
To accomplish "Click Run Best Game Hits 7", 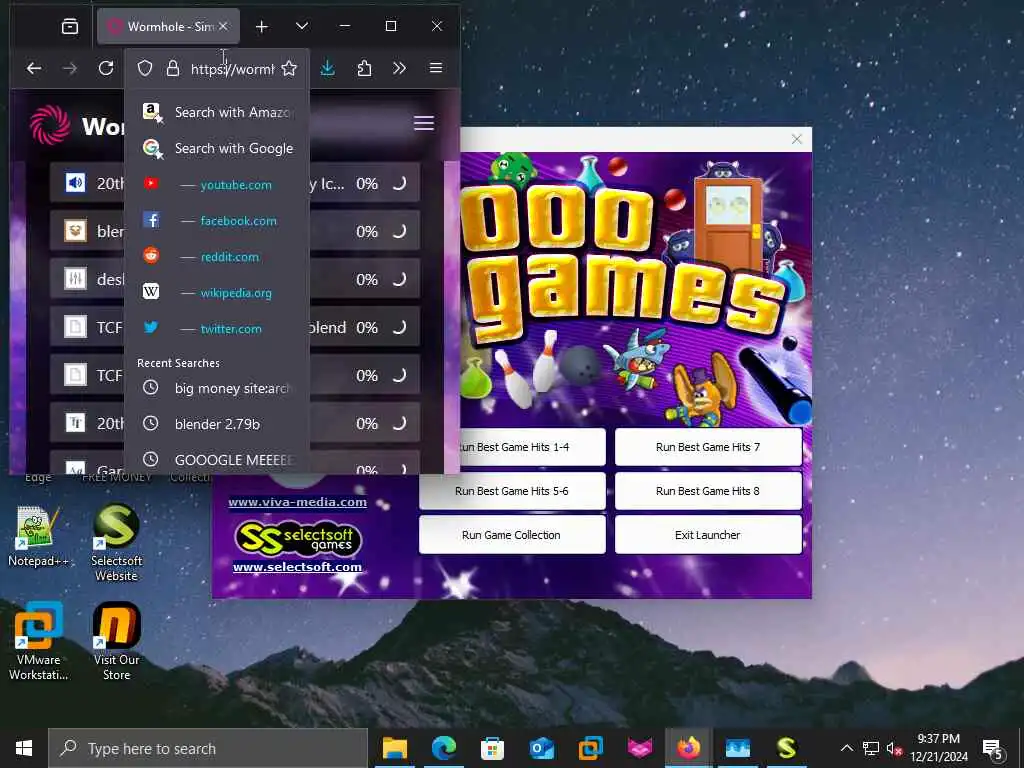I will coord(708,447).
